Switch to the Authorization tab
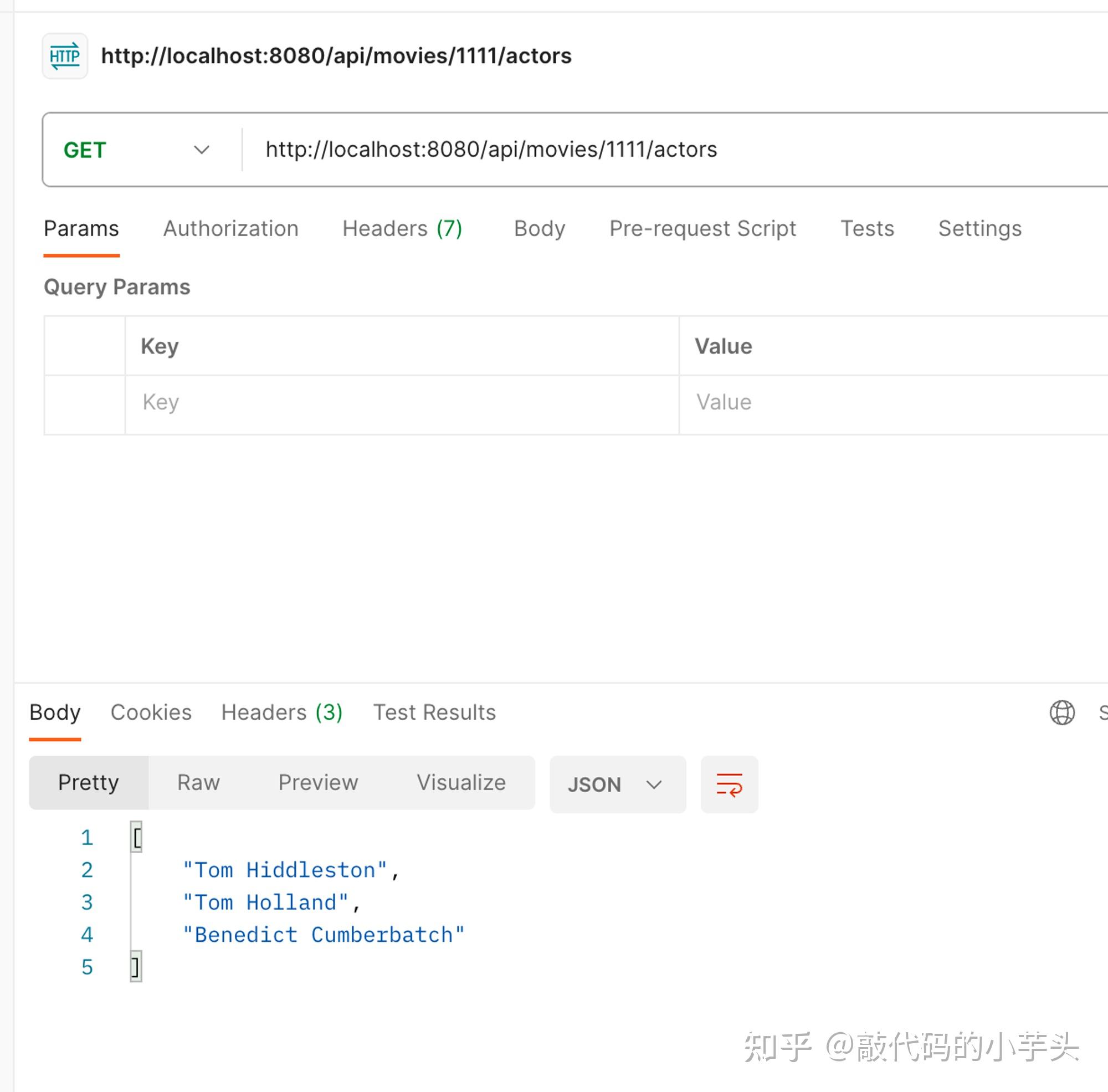Image resolution: width=1108 pixels, height=1092 pixels. click(230, 228)
